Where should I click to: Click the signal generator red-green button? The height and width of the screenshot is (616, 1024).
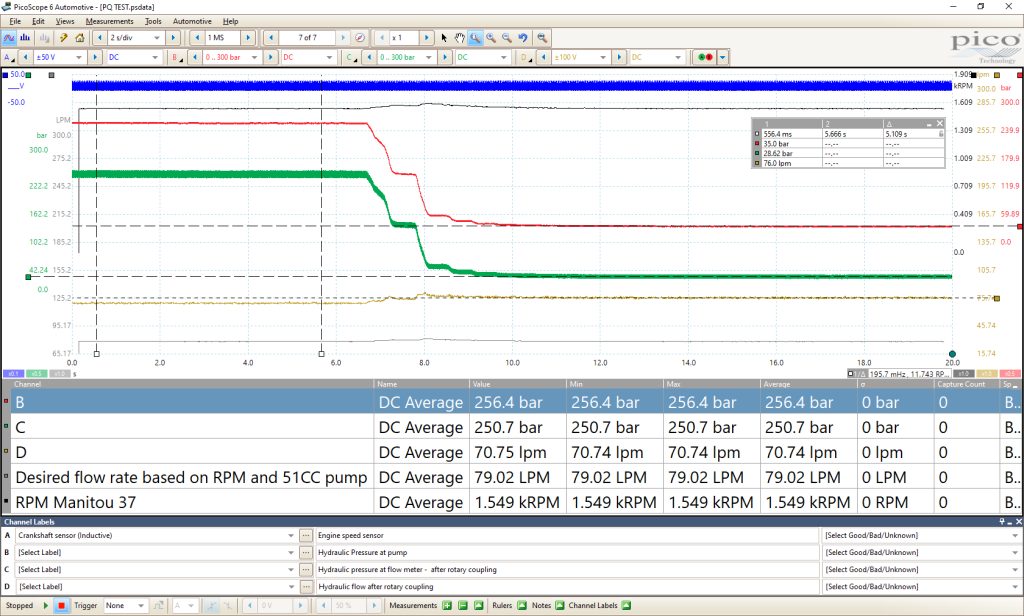click(705, 57)
